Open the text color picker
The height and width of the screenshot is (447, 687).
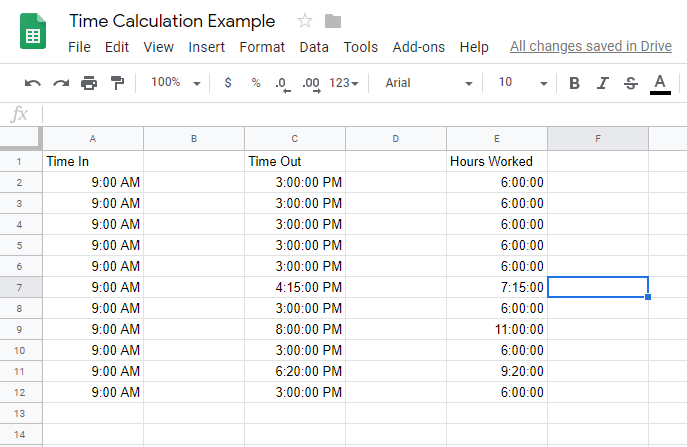coord(660,83)
